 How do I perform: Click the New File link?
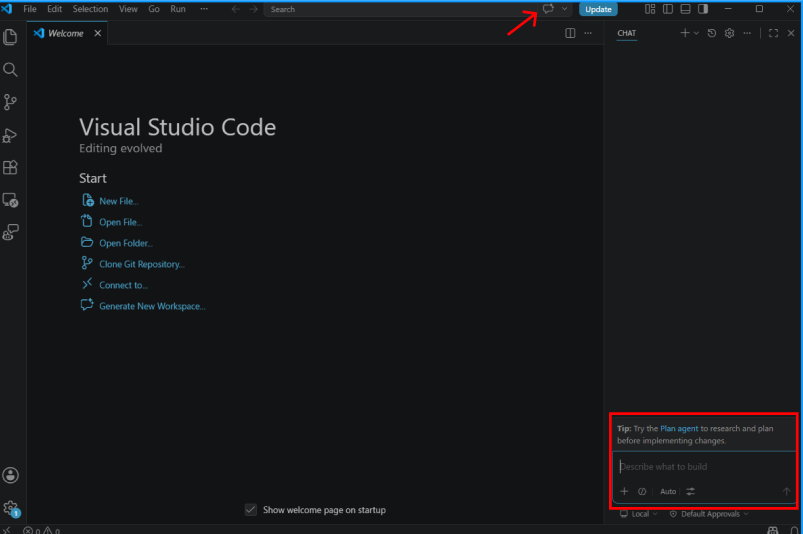[118, 201]
